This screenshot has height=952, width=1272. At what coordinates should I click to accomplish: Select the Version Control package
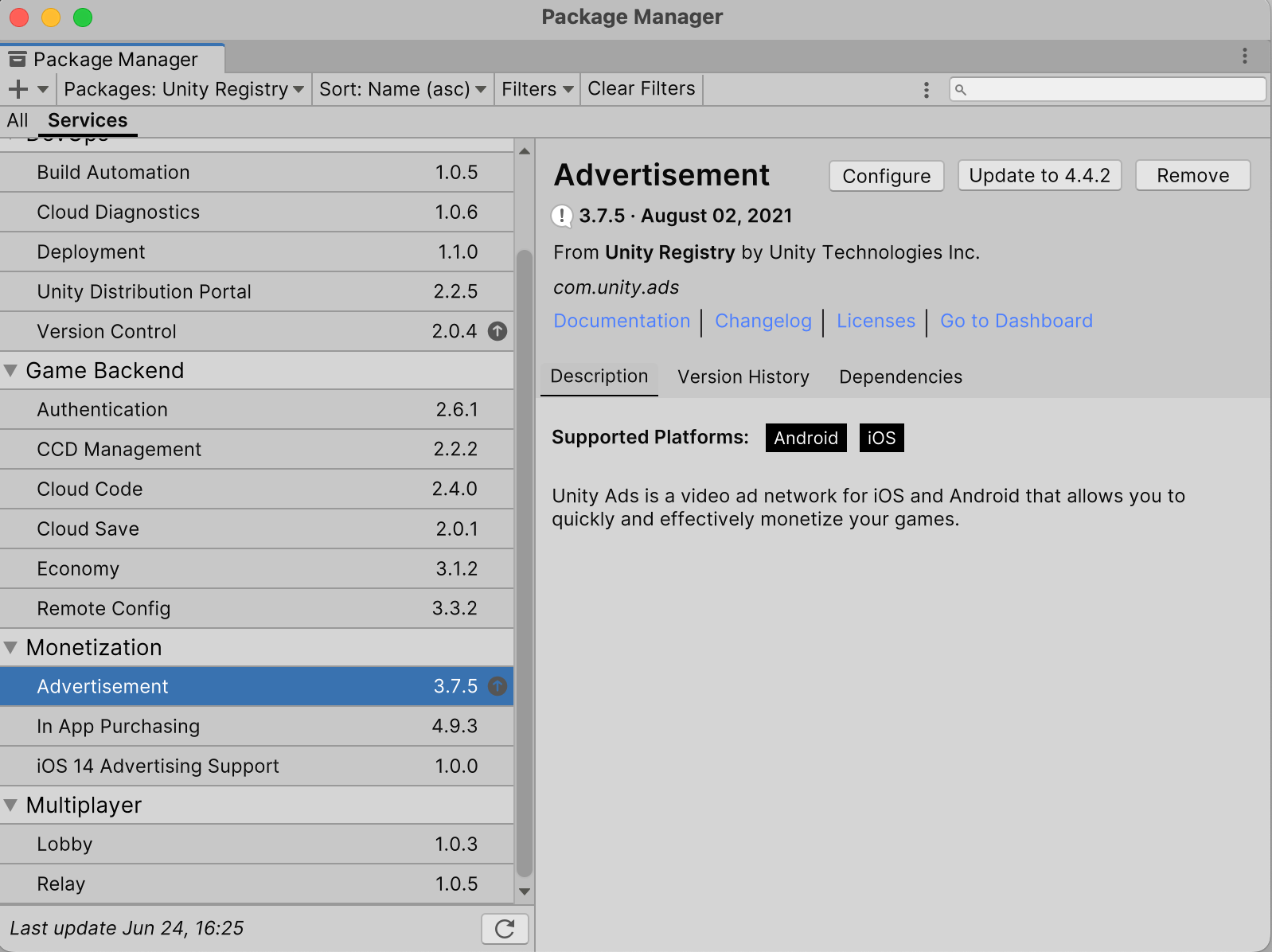pos(256,331)
